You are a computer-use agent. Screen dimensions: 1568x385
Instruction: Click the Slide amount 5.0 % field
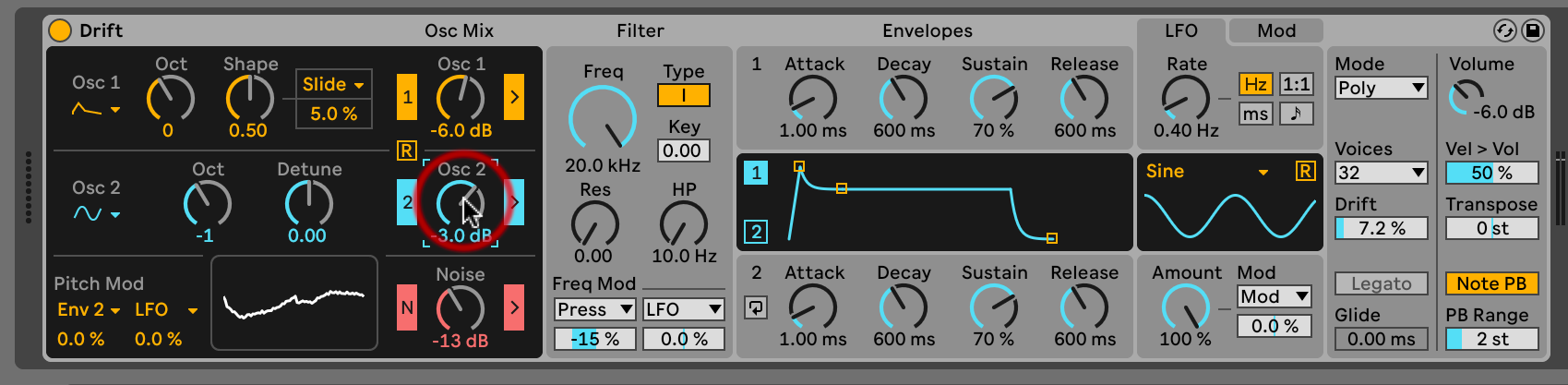point(333,114)
